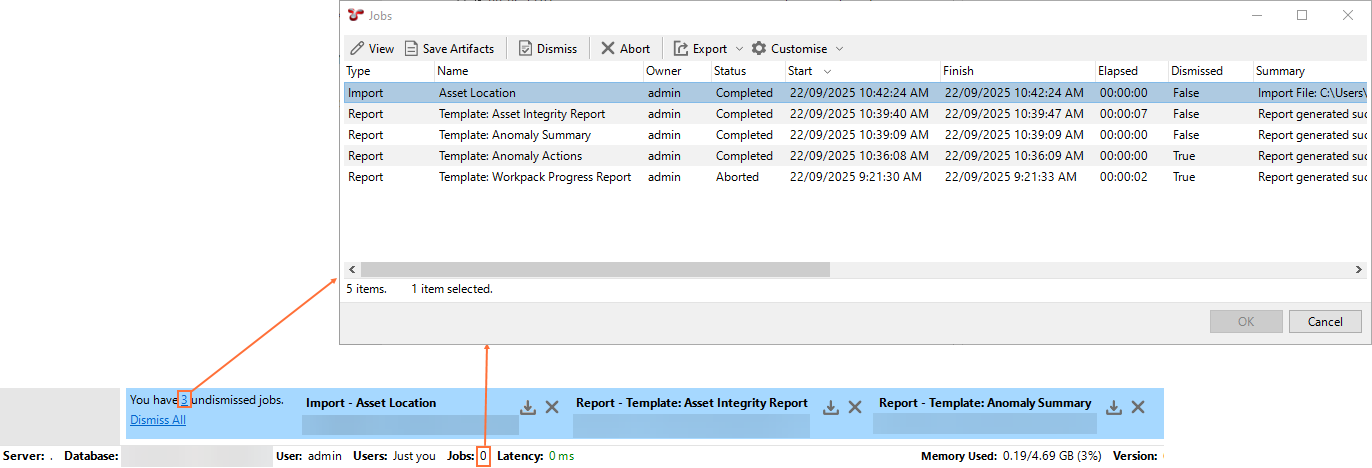Sort by the Name column header
The height and width of the screenshot is (468, 1372).
click(x=538, y=71)
